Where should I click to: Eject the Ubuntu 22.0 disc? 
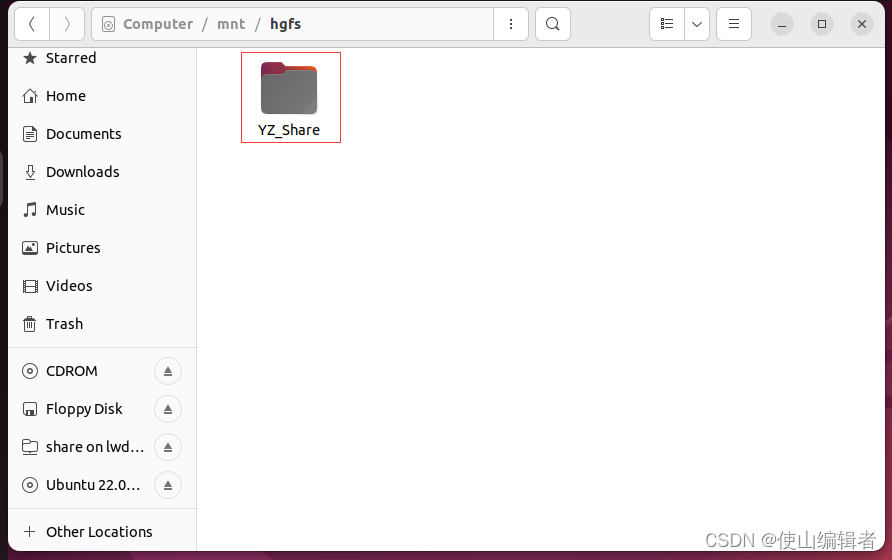(168, 485)
